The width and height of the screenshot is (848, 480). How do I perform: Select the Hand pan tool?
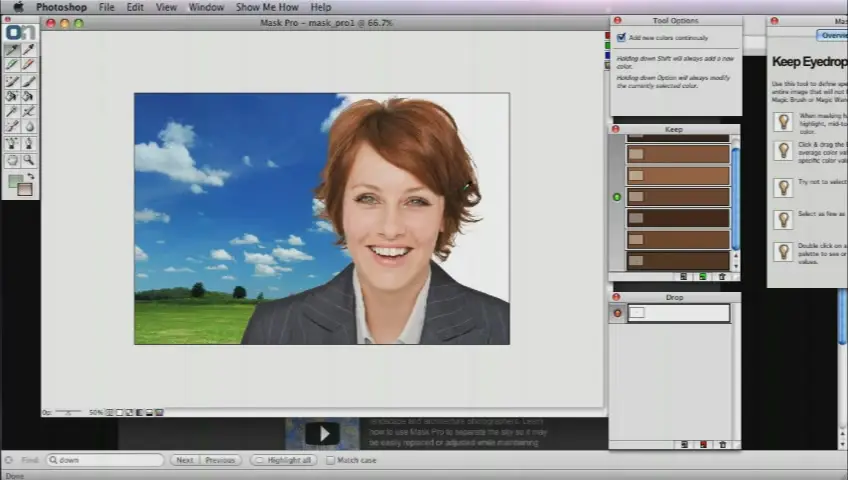point(12,160)
